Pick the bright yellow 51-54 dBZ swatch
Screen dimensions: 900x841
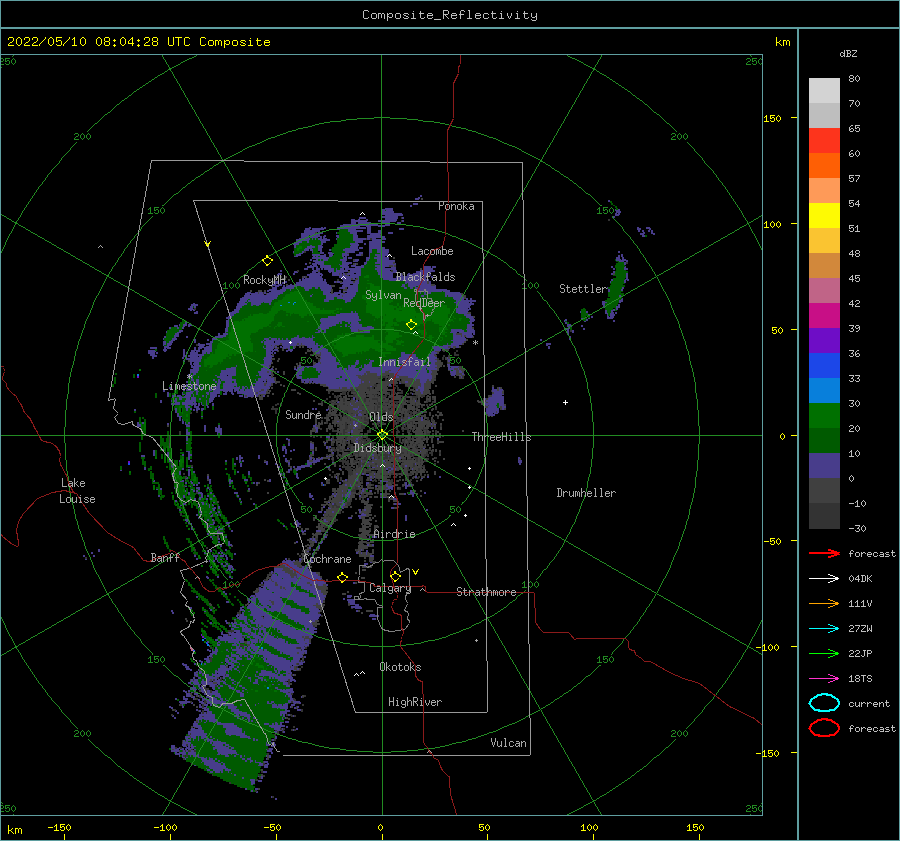pos(824,216)
